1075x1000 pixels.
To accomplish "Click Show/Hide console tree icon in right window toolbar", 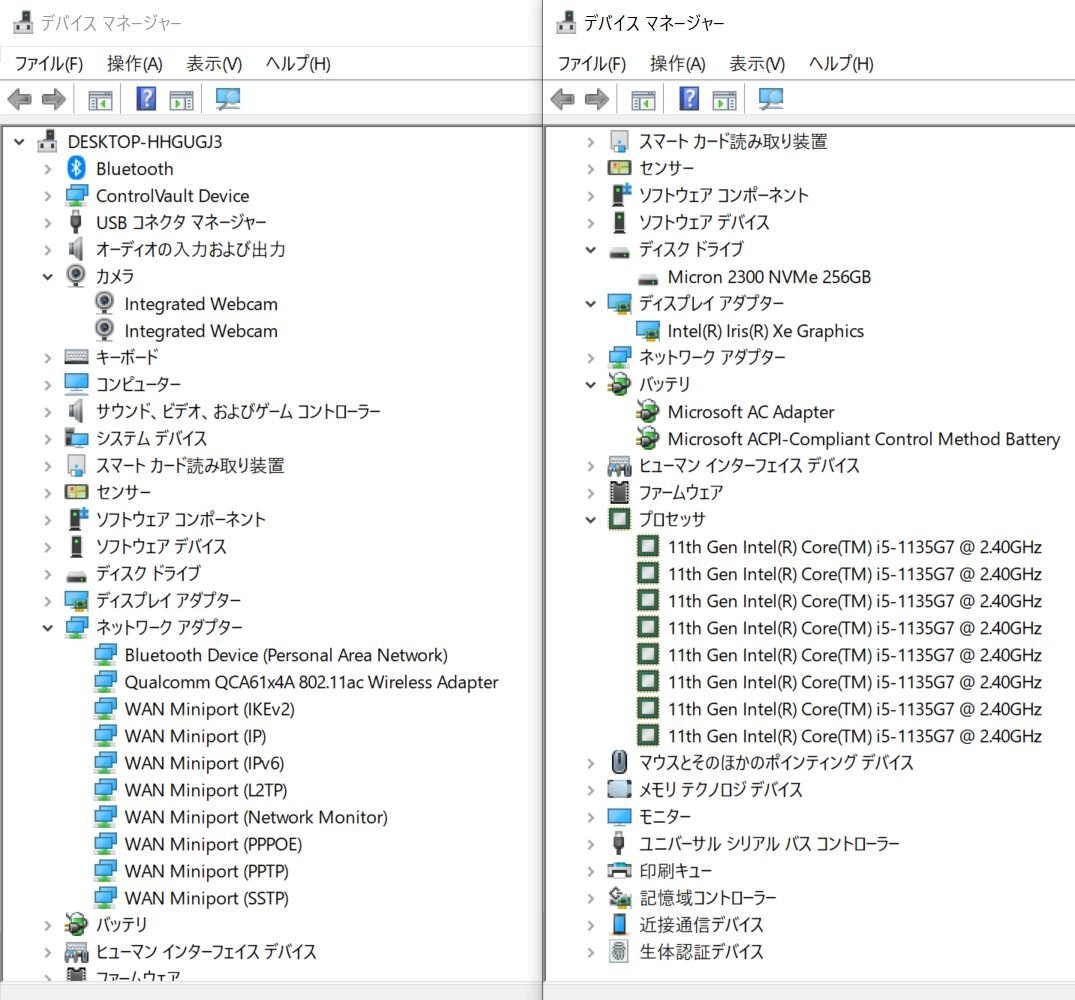I will (643, 100).
